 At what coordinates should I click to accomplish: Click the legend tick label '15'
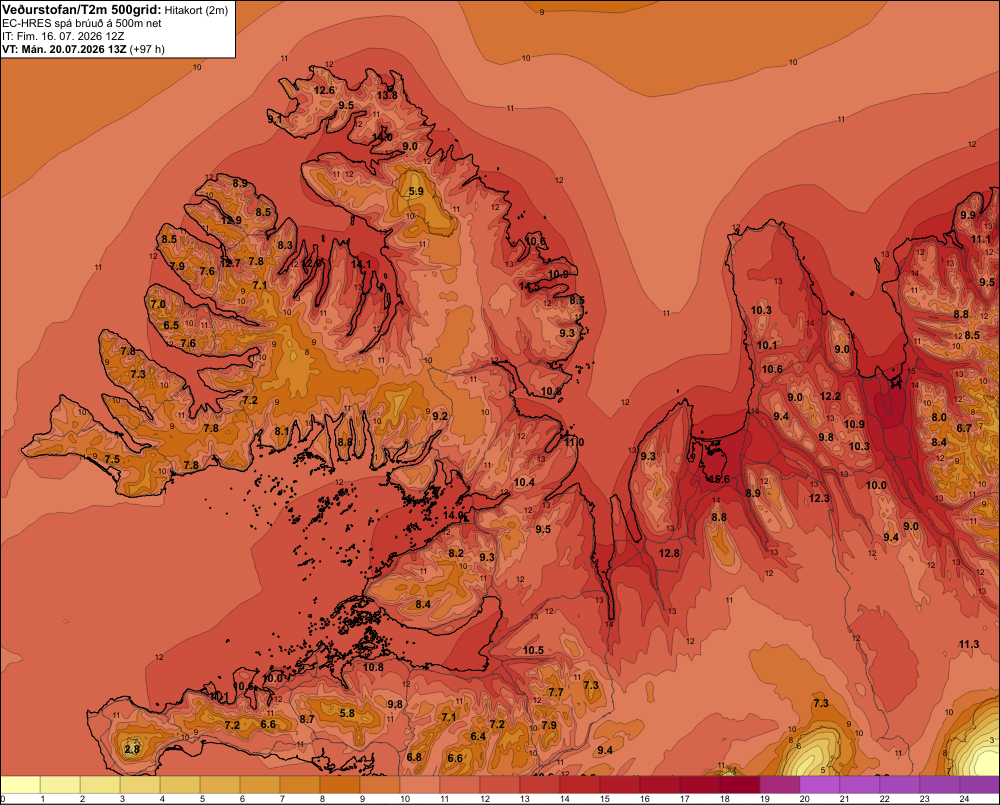[x=605, y=799]
